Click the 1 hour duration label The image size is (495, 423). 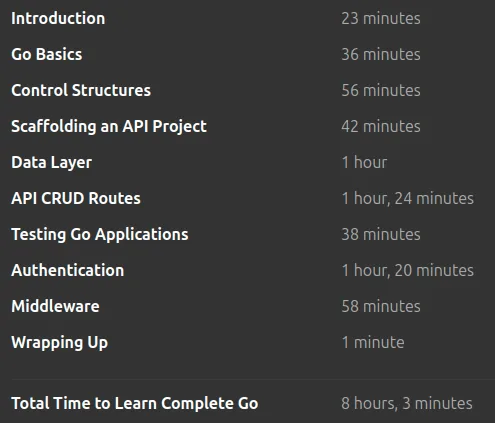coord(364,162)
